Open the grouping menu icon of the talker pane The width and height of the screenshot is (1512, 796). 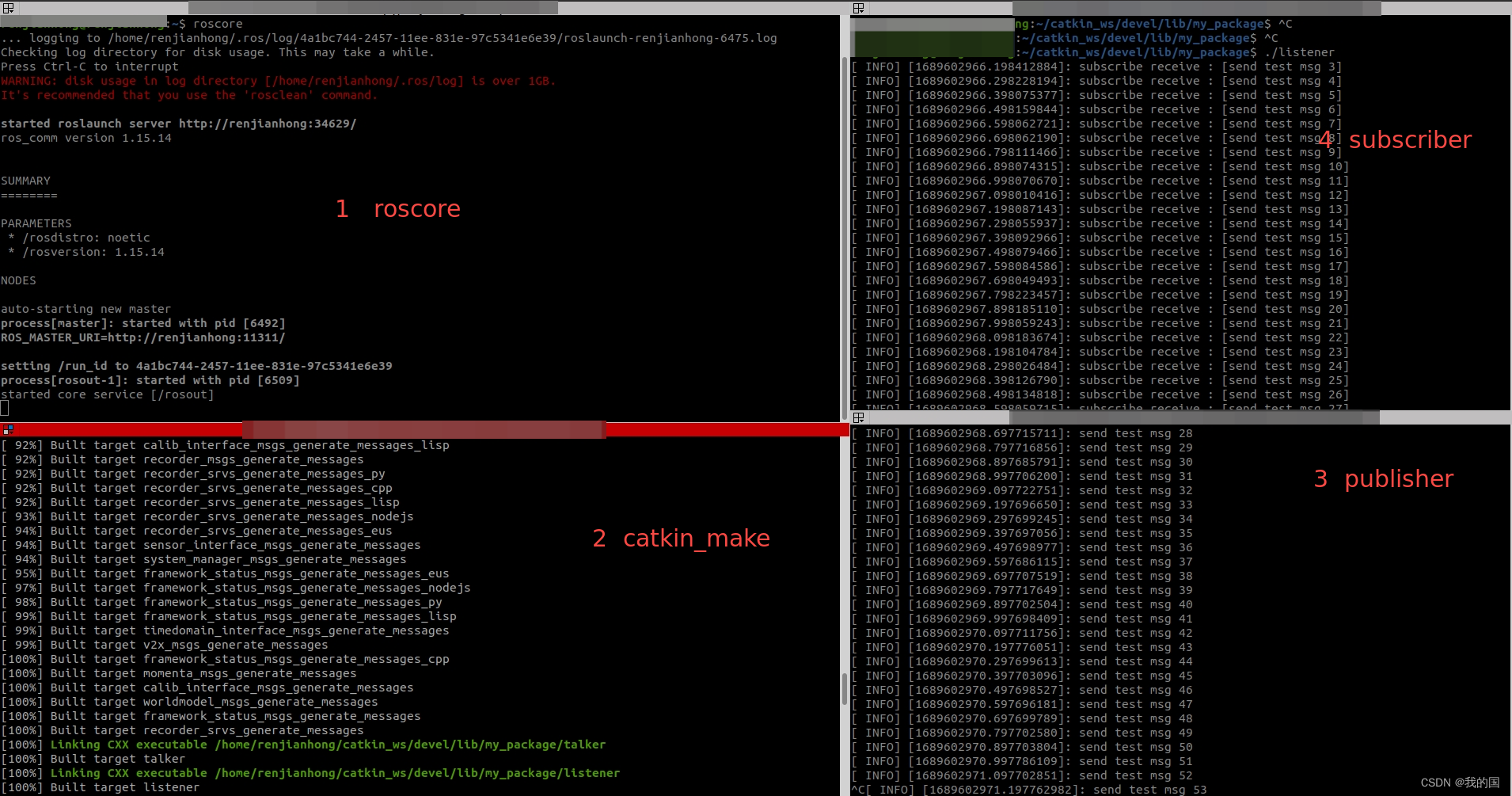tap(858, 417)
